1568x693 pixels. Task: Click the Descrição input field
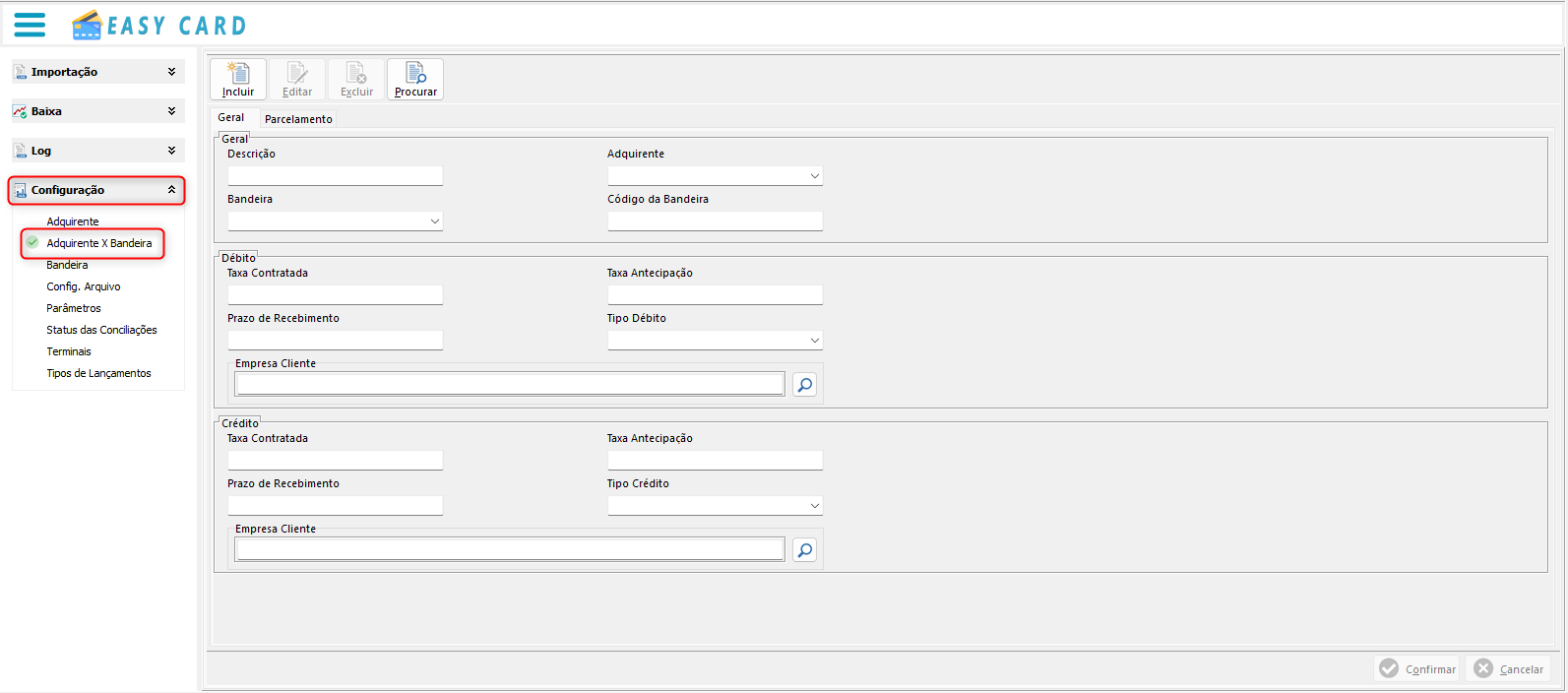[x=335, y=176]
